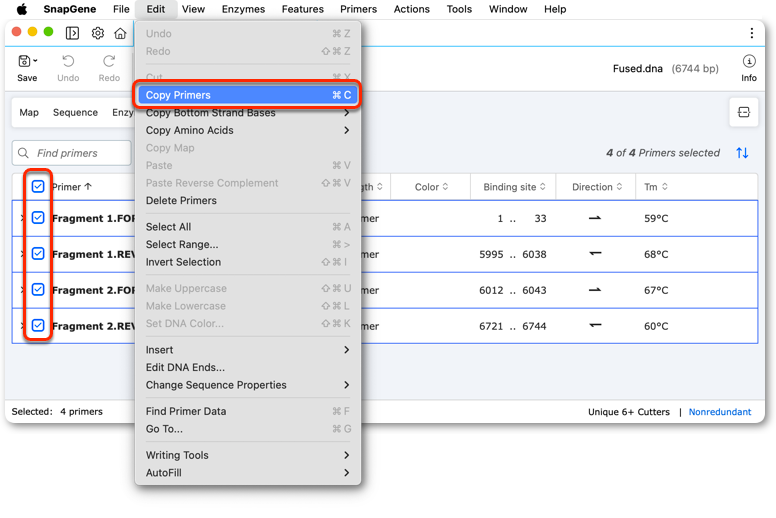Toggle the select-all primers checkbox
The height and width of the screenshot is (518, 776).
coord(38,187)
